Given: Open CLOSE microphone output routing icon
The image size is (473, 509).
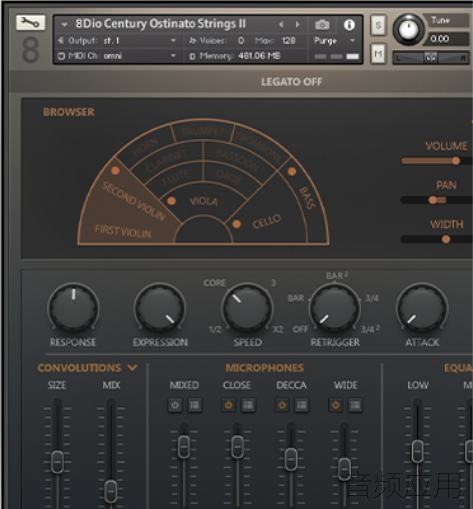Looking at the screenshot, I should click(x=248, y=405).
